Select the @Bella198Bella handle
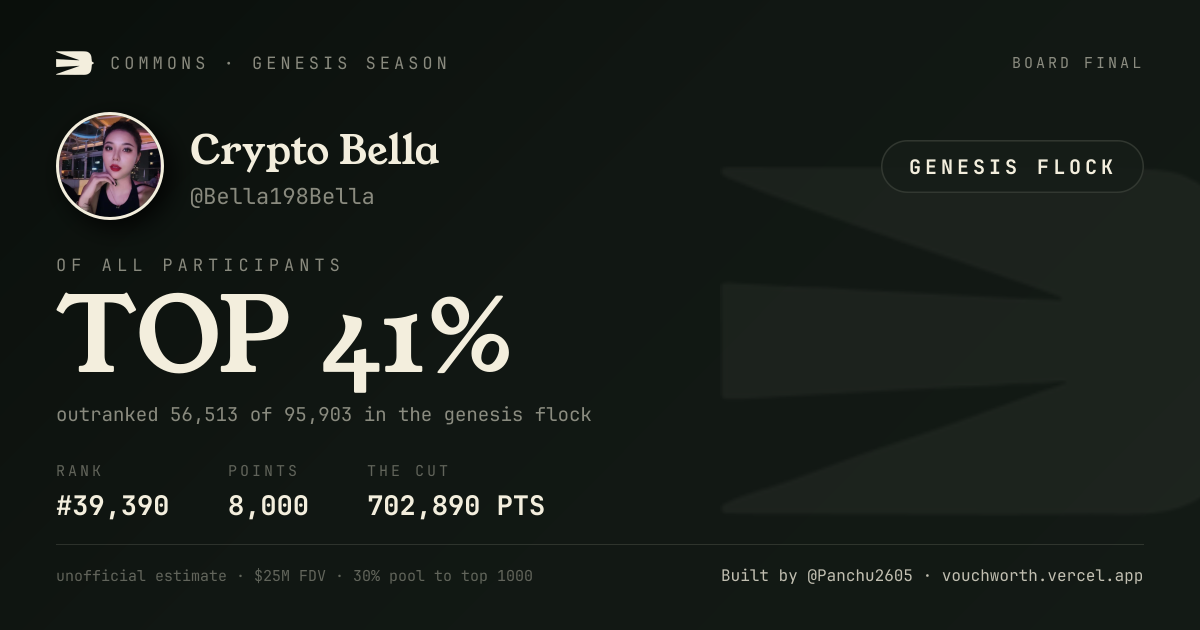Viewport: 1200px width, 630px height. (282, 197)
